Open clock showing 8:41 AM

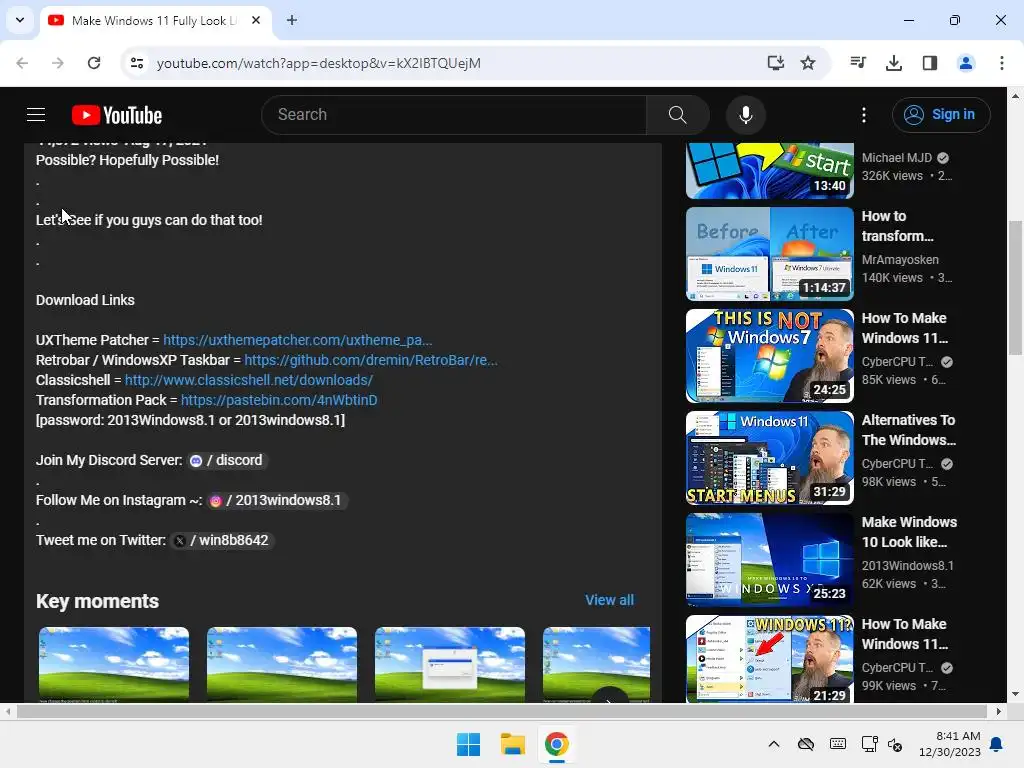pos(950,744)
